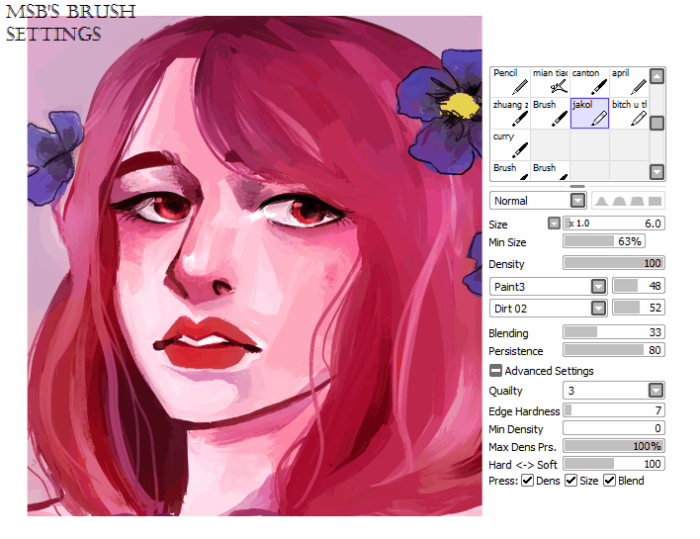Choose the Brush preset directly beneath curry
Screen dimensions: 700x539
pos(510,171)
